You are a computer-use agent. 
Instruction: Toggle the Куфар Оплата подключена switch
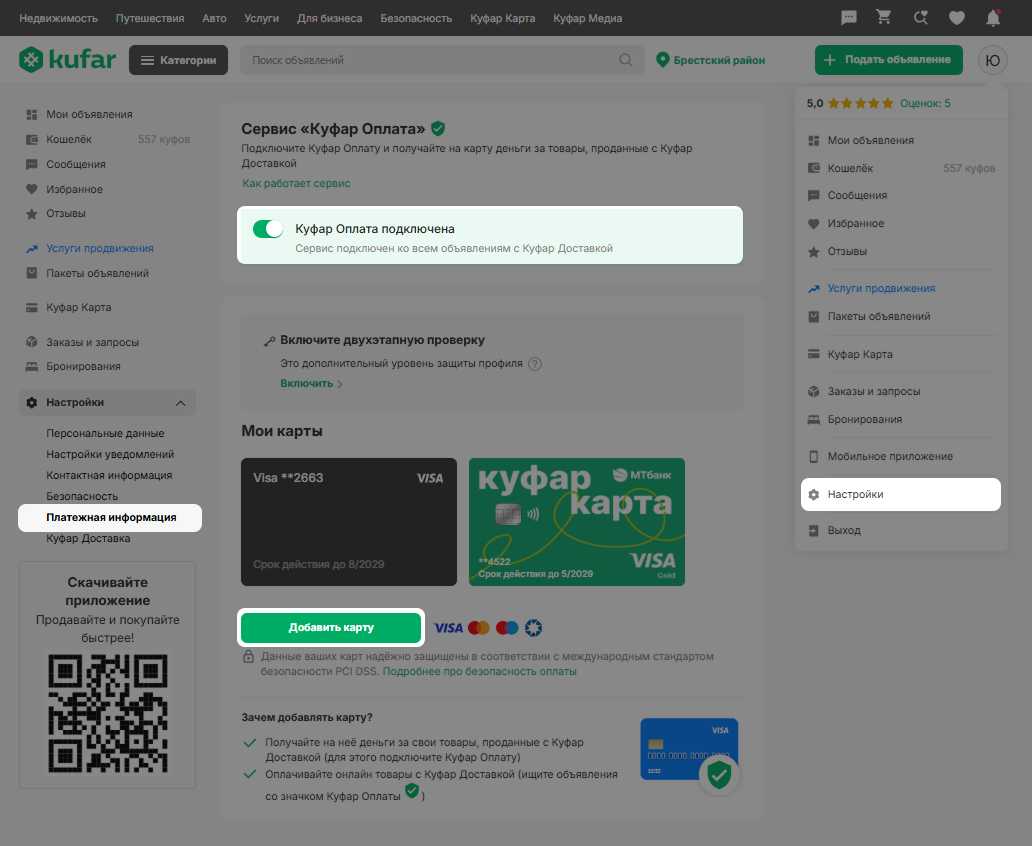268,228
